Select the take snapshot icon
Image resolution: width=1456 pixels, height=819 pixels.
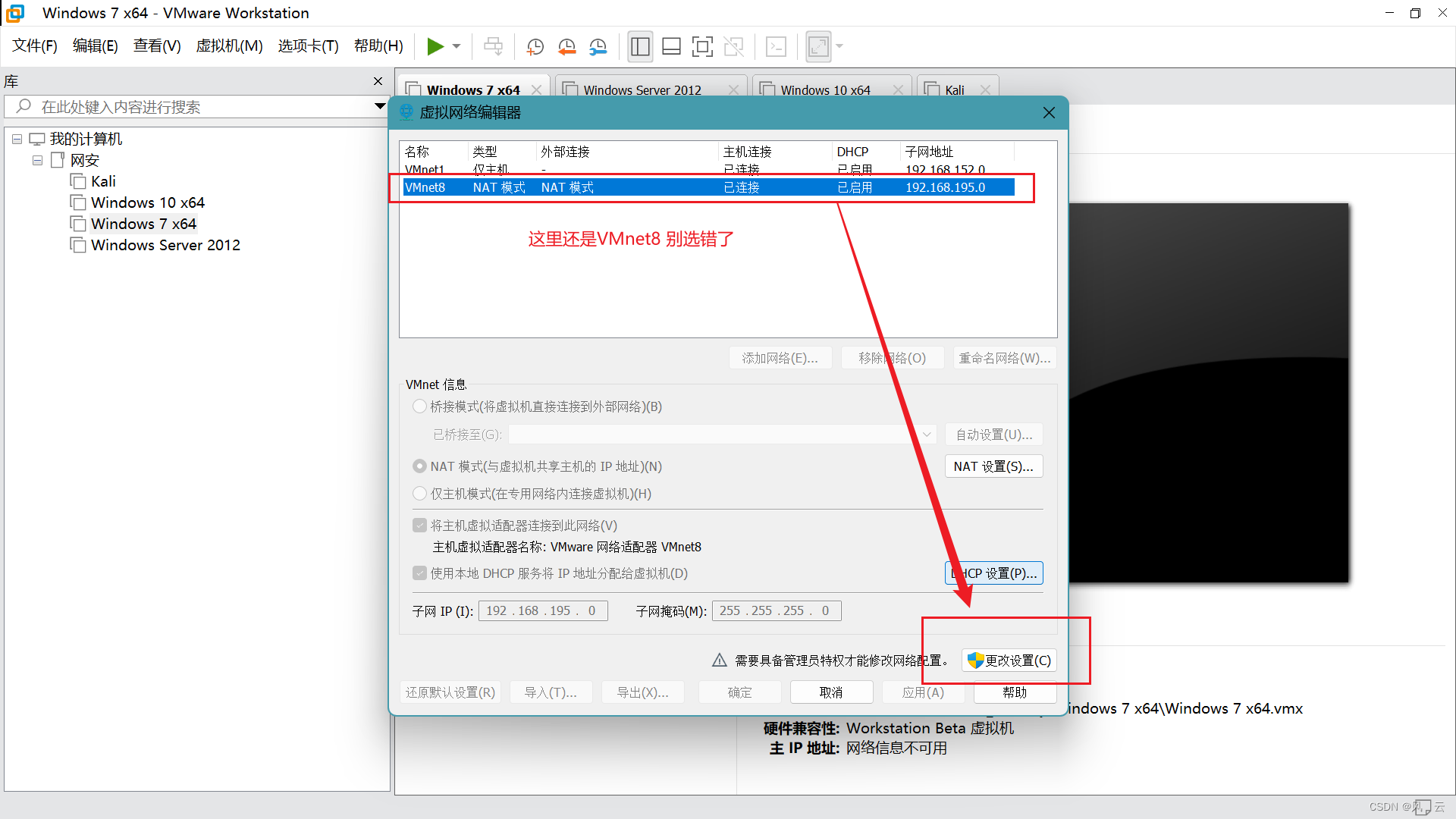tap(535, 46)
